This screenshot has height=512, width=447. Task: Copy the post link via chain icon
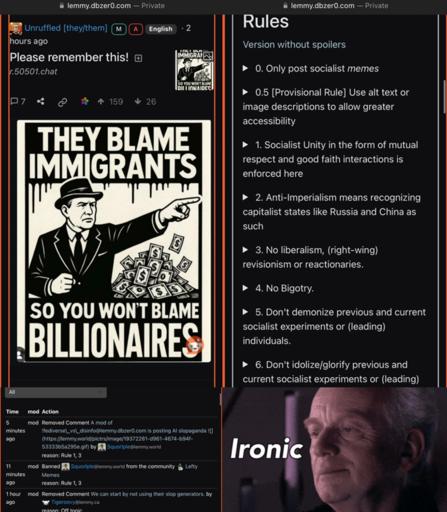(62, 102)
